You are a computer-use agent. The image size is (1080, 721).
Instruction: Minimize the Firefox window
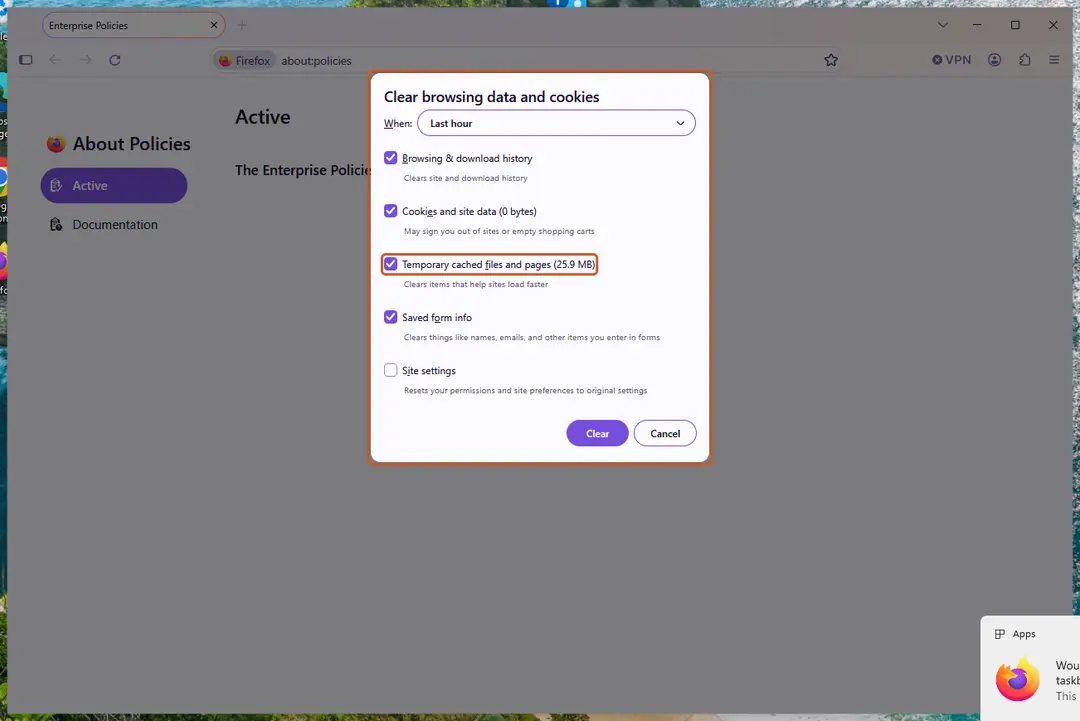tap(977, 25)
